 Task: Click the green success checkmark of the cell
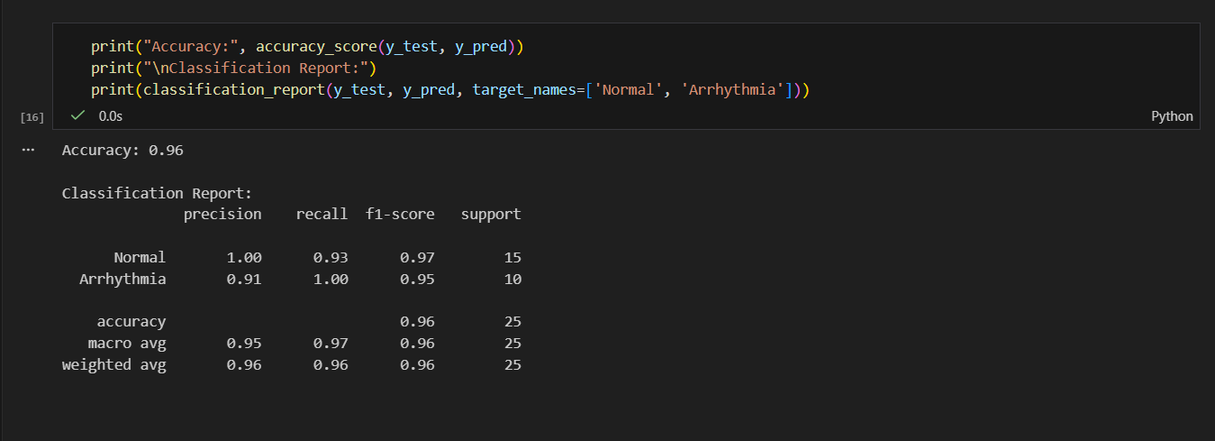click(77, 116)
